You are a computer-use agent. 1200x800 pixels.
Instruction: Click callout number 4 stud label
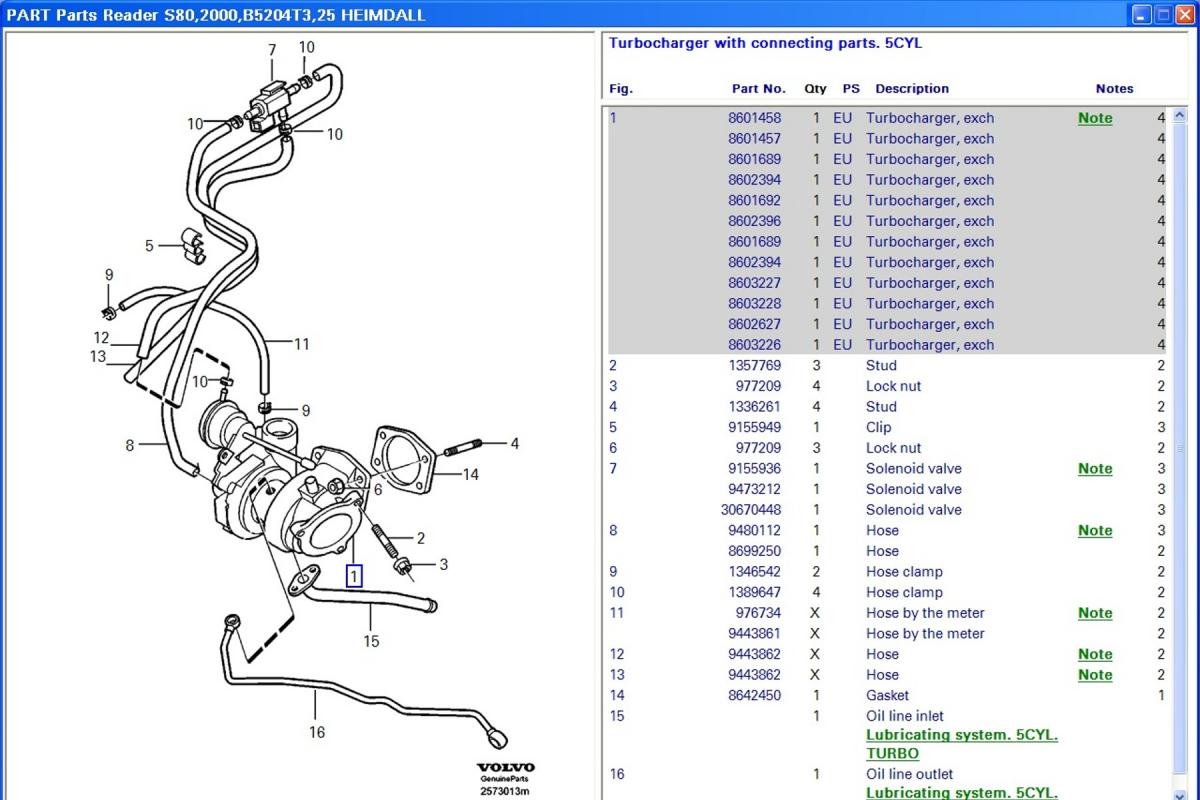tap(515, 443)
